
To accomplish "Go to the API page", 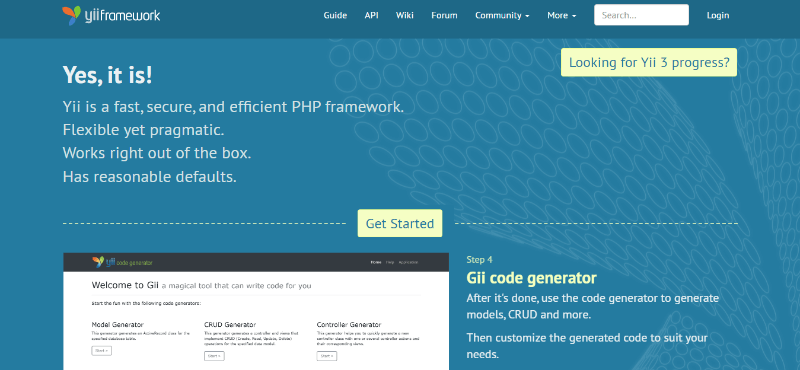I will tap(371, 15).
